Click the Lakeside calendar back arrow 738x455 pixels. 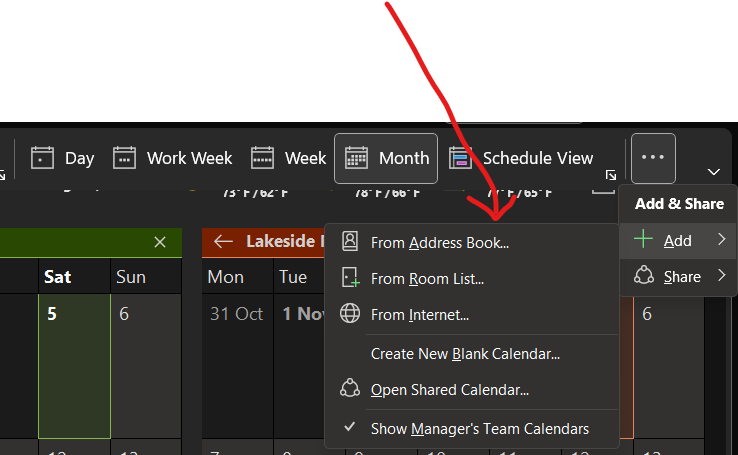tap(223, 242)
